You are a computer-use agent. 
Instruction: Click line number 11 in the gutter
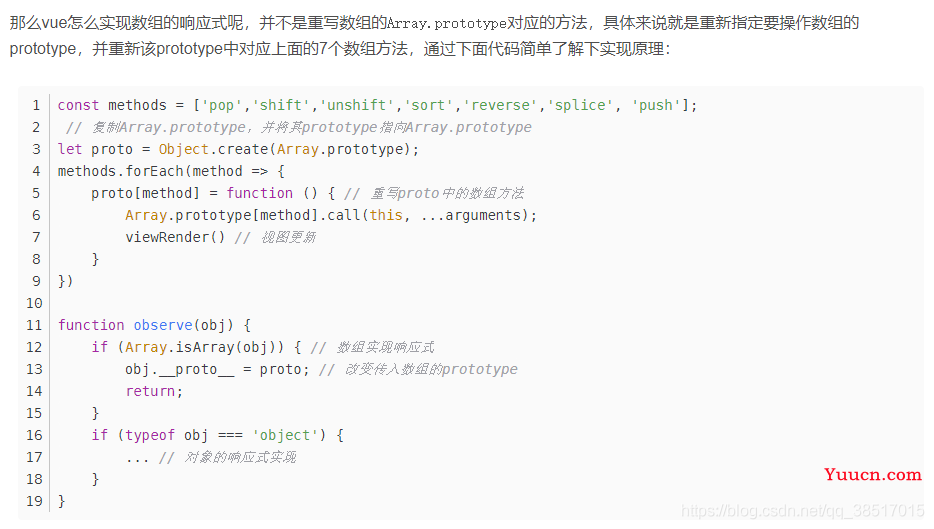click(35, 325)
